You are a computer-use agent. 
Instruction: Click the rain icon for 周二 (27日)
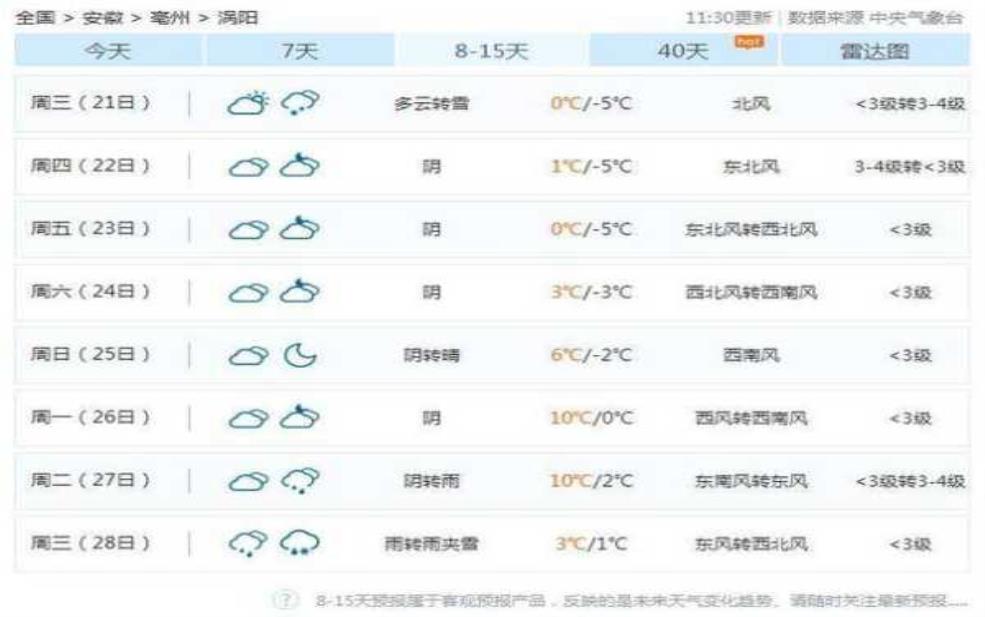299,481
